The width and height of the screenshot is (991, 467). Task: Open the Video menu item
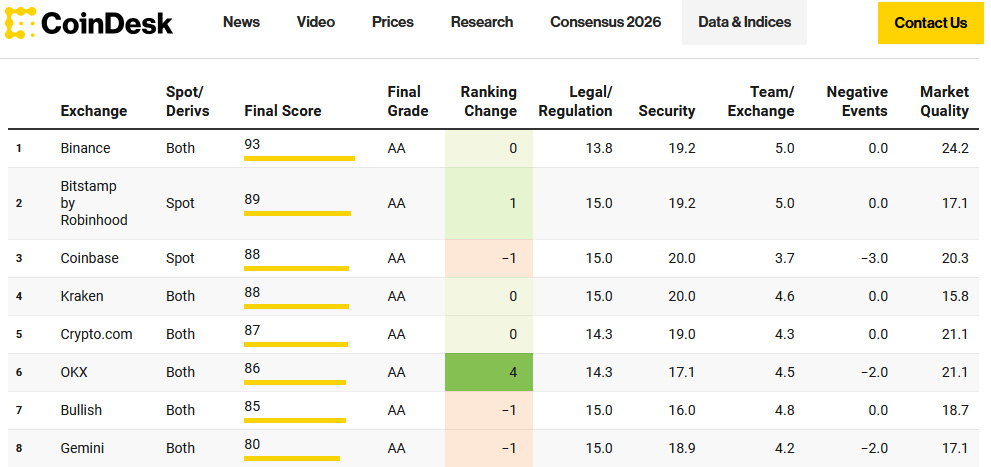(x=316, y=22)
